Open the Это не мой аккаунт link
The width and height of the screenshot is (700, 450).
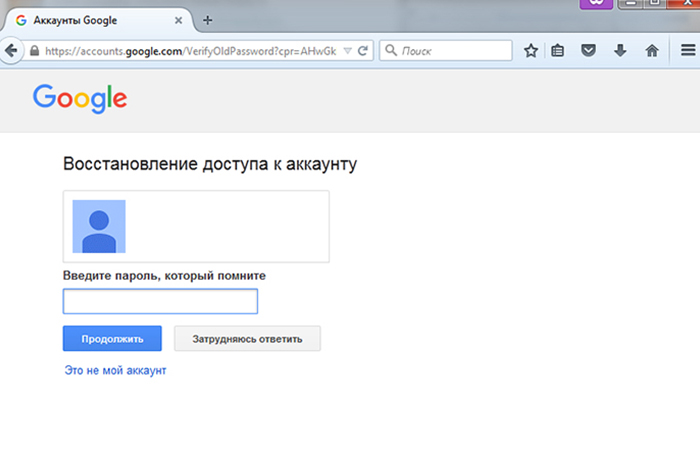[x=115, y=370]
